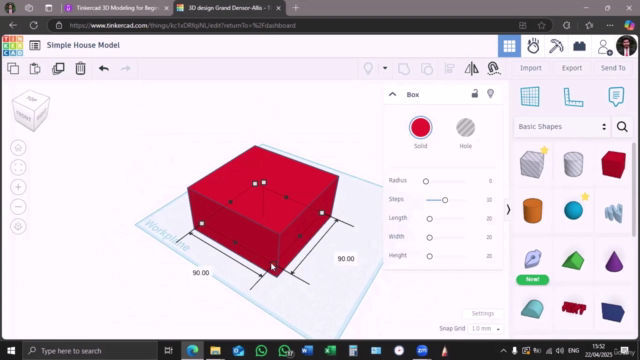Search shapes with magnifier icon

tap(622, 127)
